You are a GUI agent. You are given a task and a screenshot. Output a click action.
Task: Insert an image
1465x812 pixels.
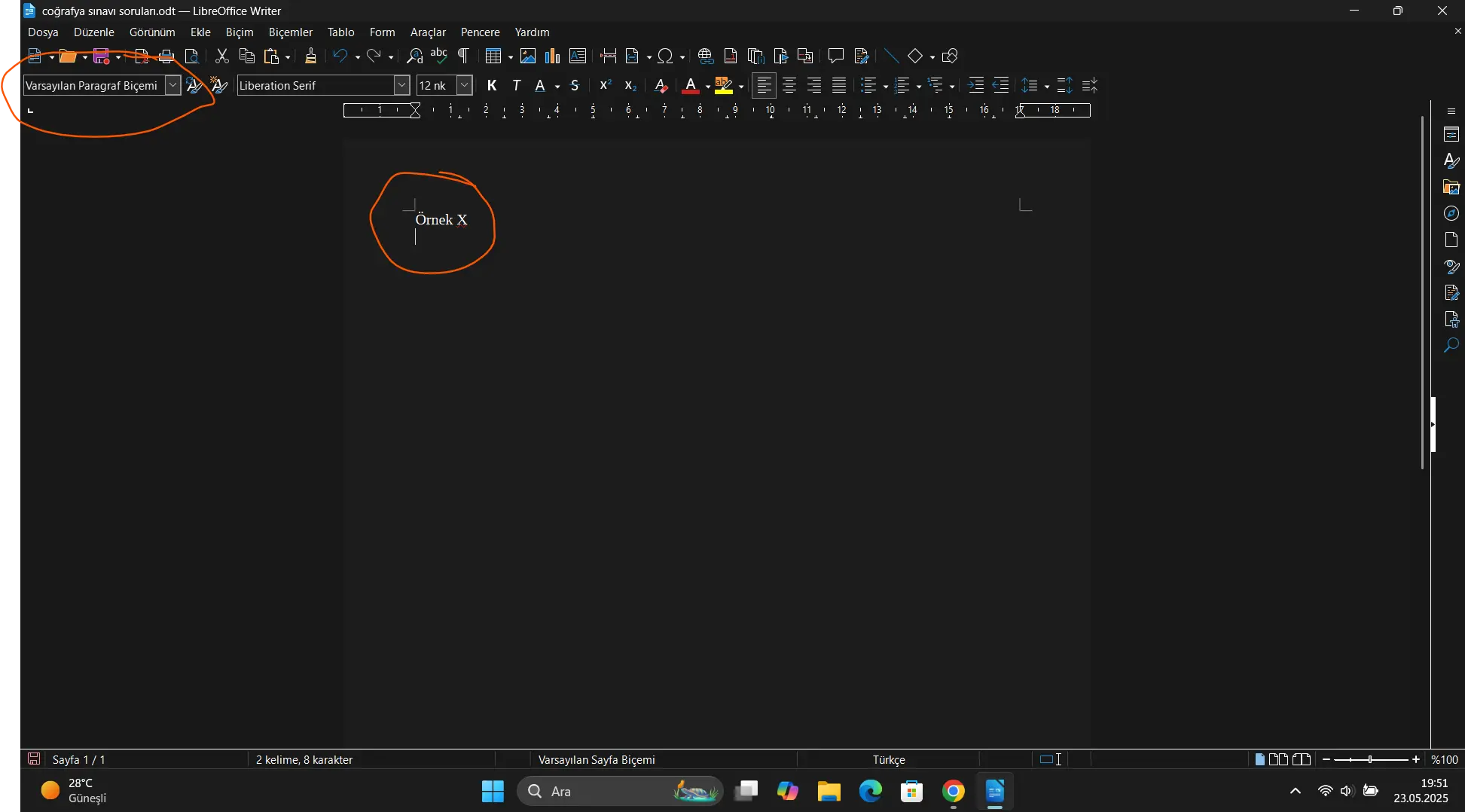528,56
